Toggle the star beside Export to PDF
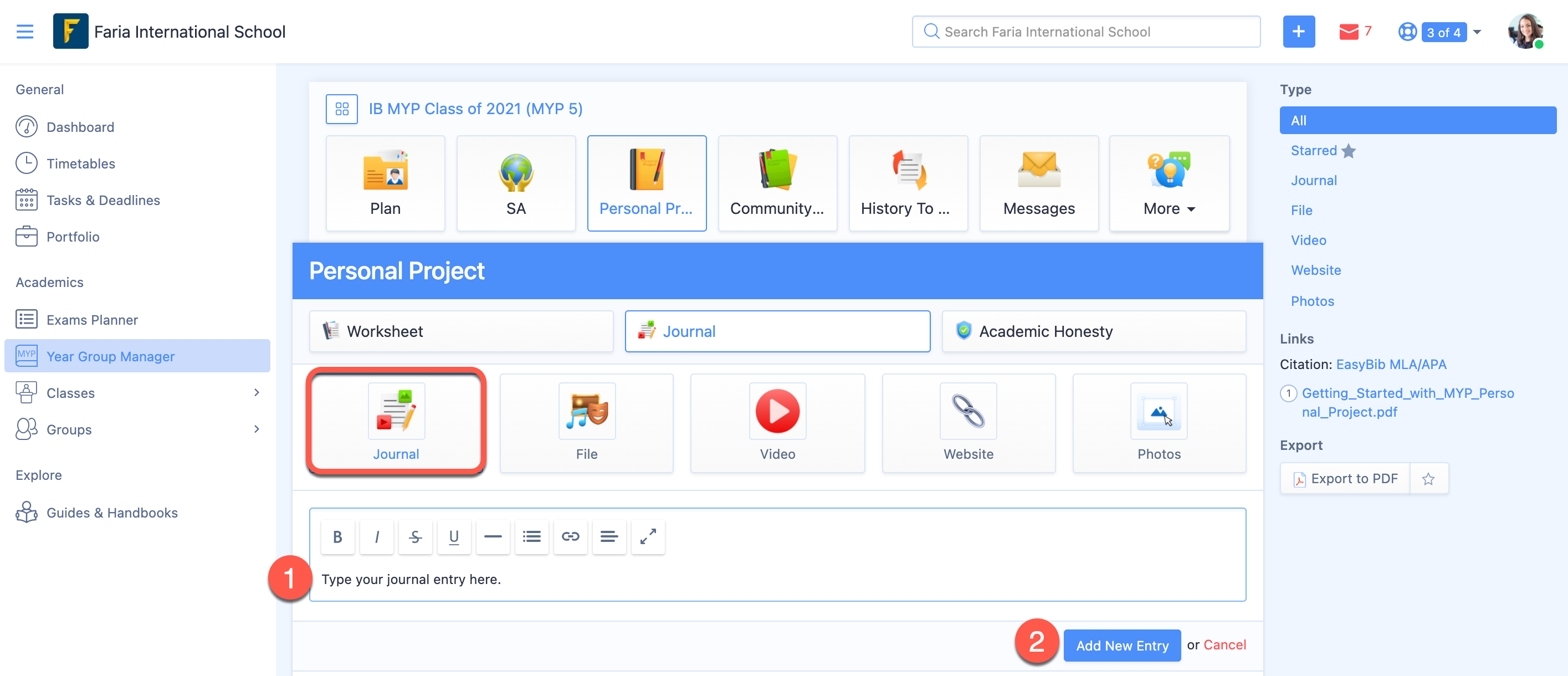 coord(1428,479)
